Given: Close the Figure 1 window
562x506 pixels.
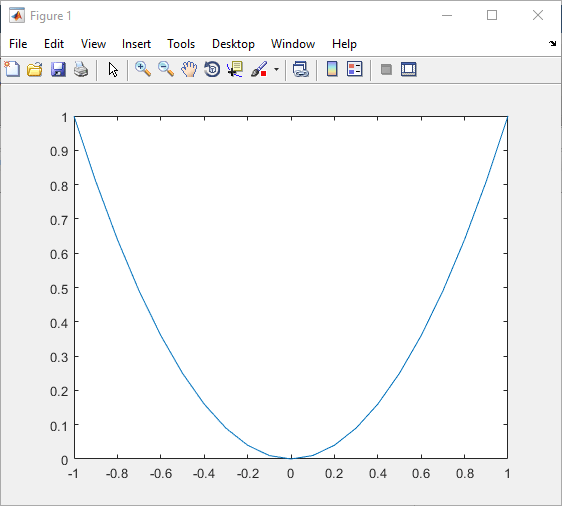Looking at the screenshot, I should (x=538, y=15).
